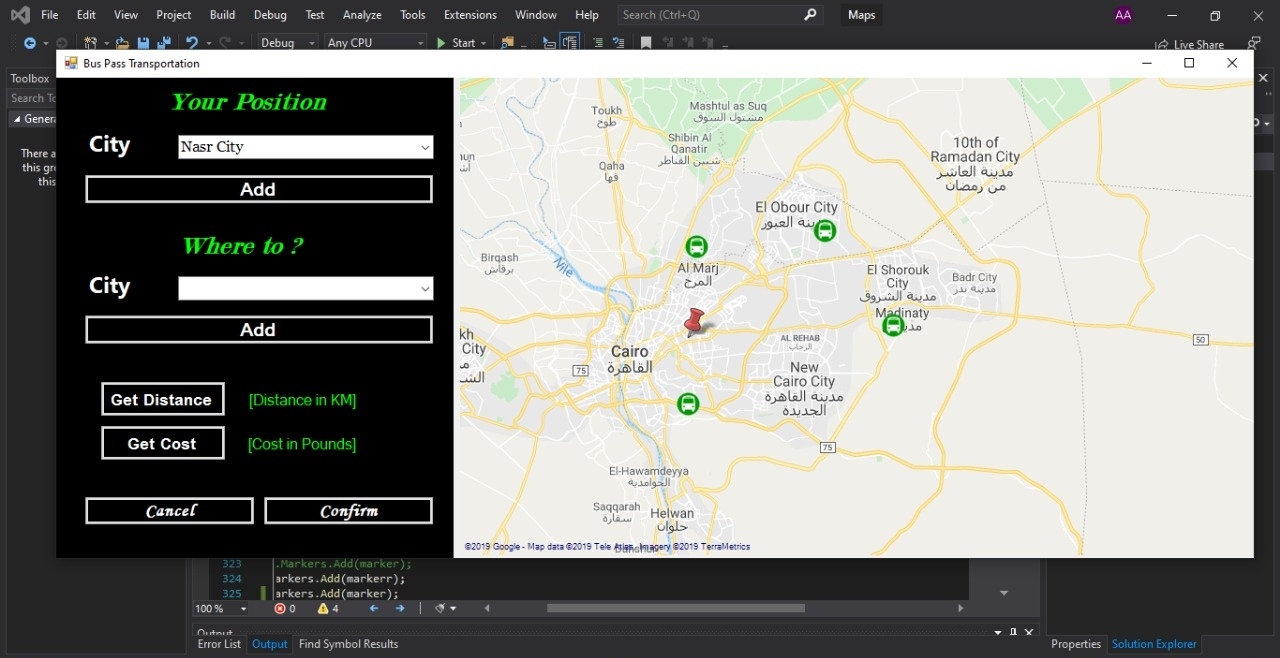1280x658 pixels.
Task: Open the Live Share icon
Action: 1162,44
